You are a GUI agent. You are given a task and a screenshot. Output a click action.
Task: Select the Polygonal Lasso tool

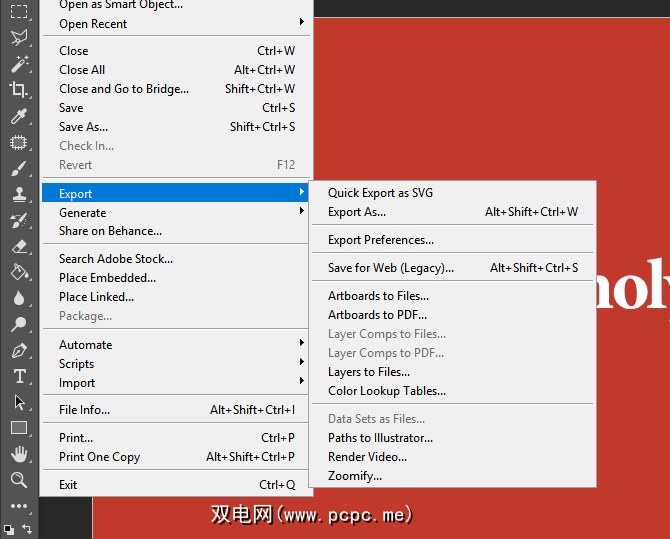19,38
